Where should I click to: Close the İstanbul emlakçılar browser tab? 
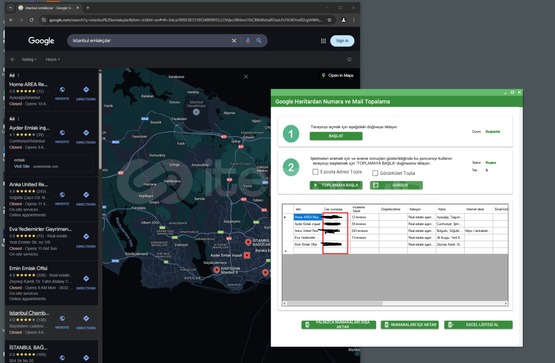click(x=78, y=7)
